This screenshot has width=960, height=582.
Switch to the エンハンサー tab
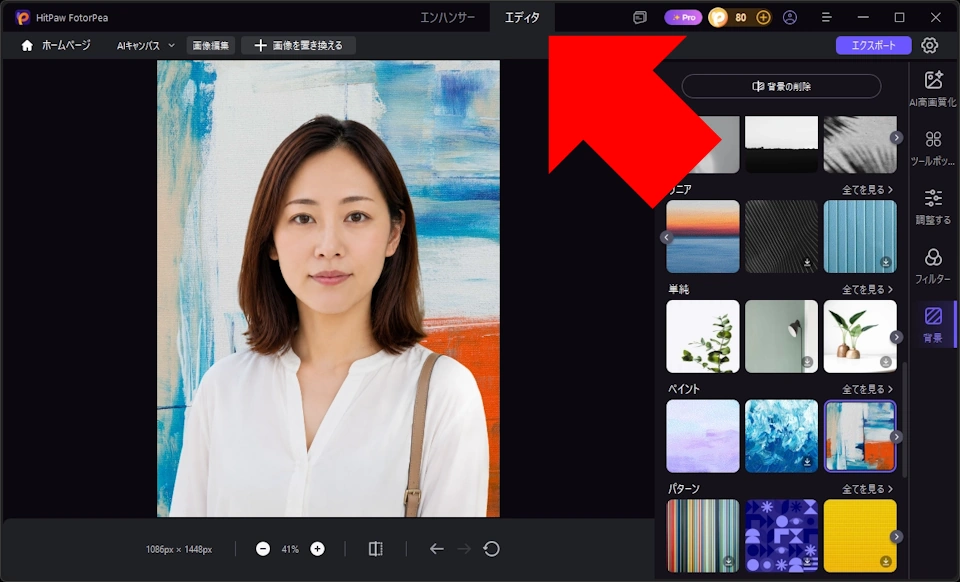(x=448, y=18)
